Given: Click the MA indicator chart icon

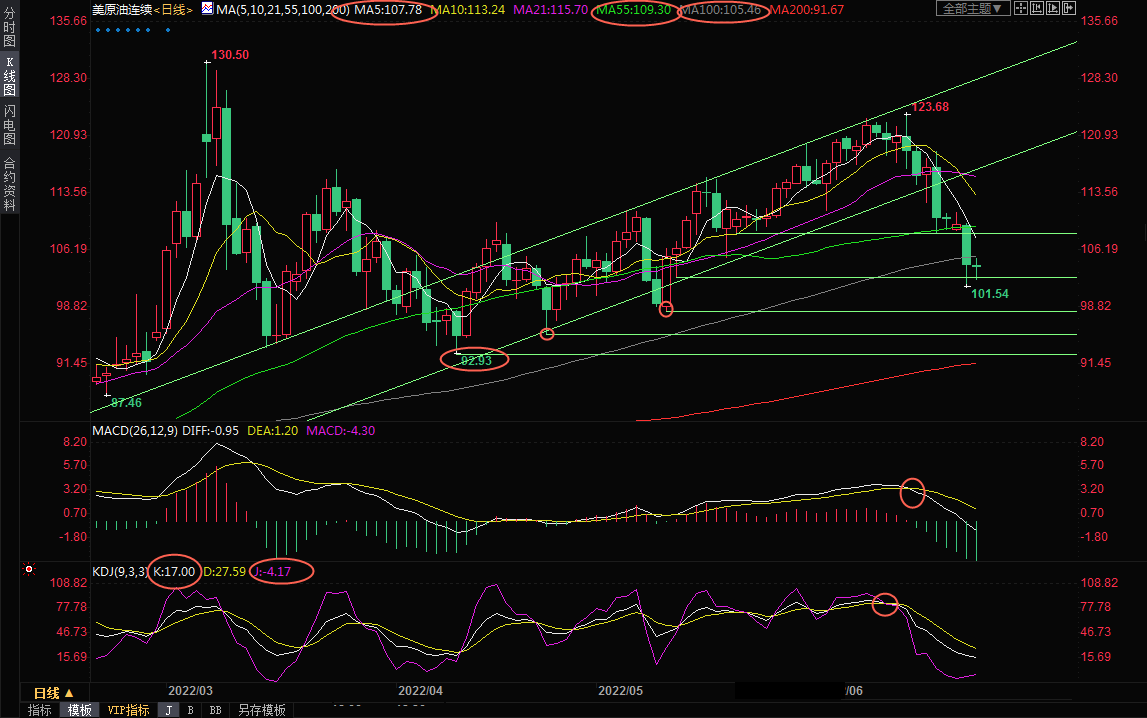Looking at the screenshot, I should click(207, 9).
